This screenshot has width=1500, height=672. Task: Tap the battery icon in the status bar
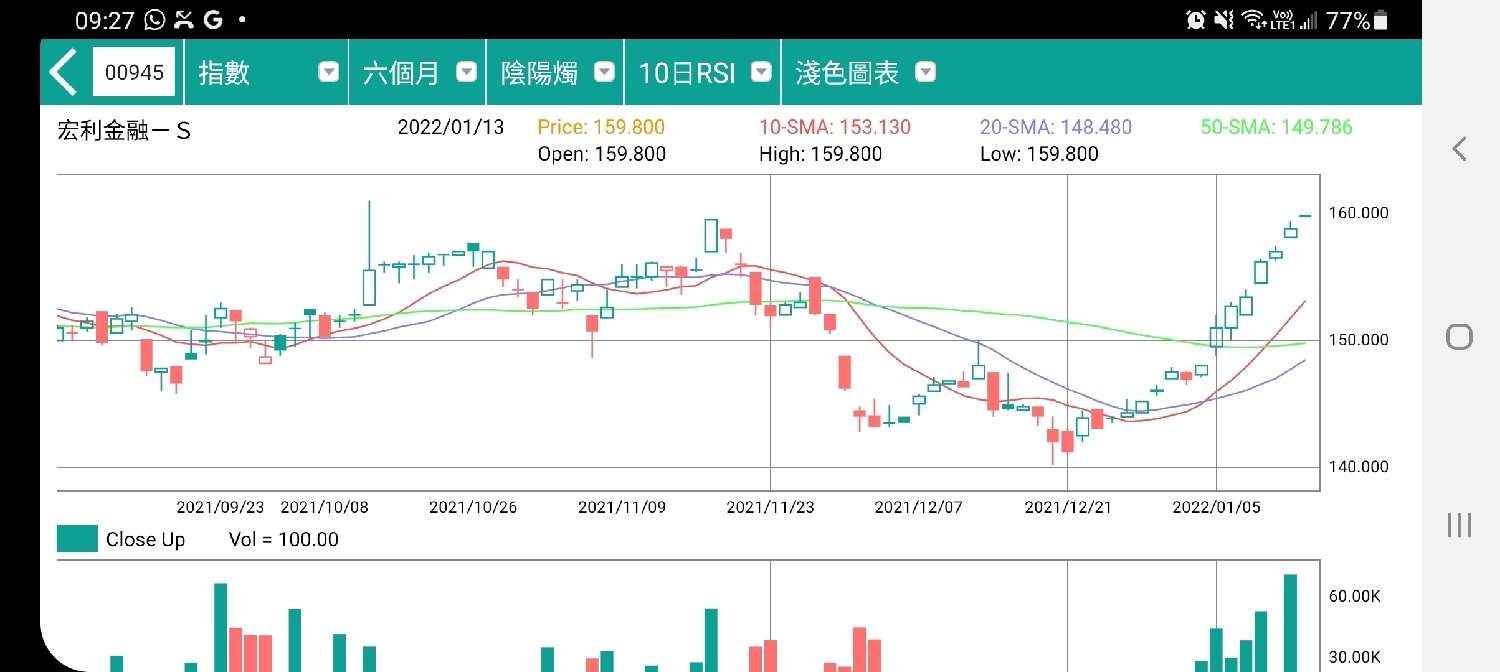(1381, 20)
